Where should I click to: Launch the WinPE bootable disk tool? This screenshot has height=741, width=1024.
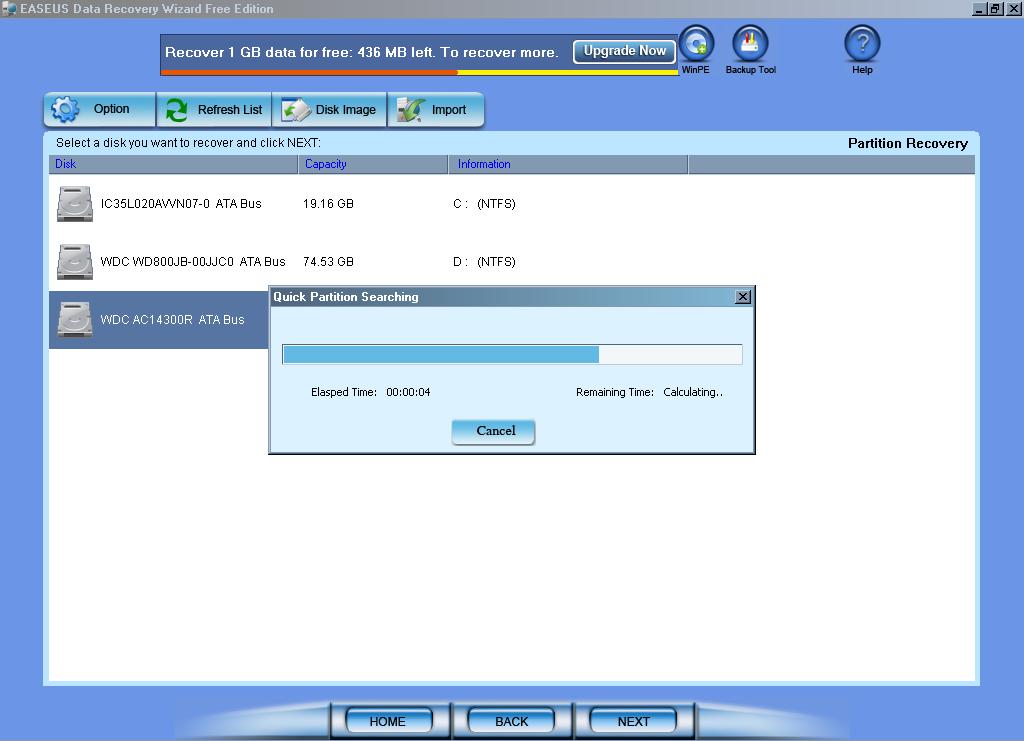[x=696, y=42]
